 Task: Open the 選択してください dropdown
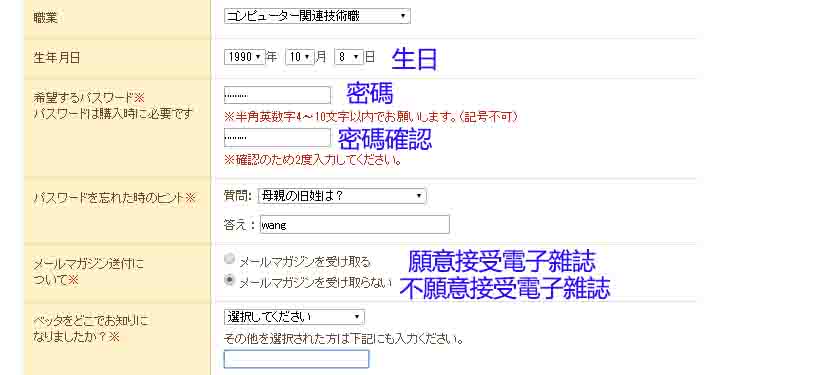click(x=294, y=317)
